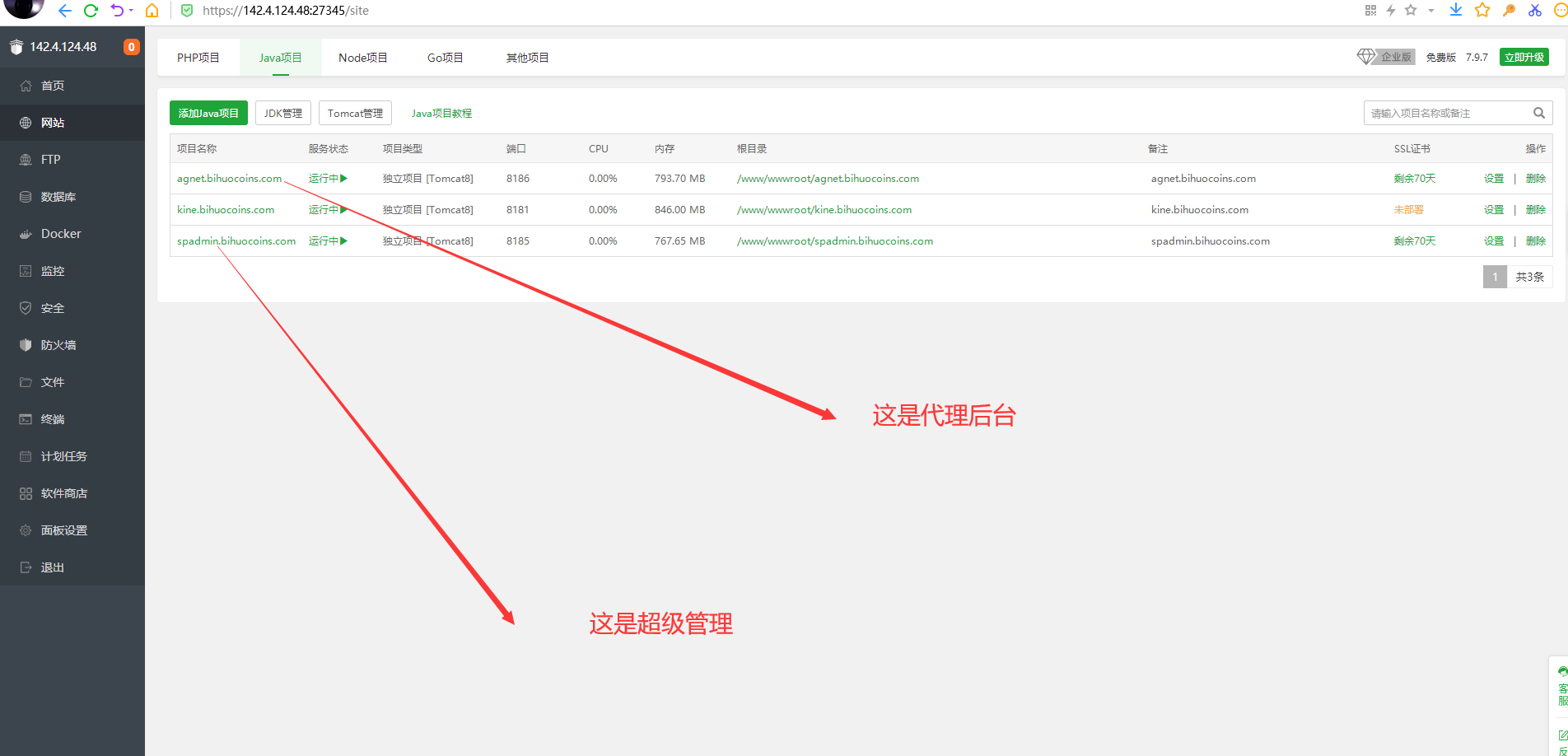Click the browser address bar URL
The image size is (1568, 756).
pyautogui.click(x=286, y=11)
